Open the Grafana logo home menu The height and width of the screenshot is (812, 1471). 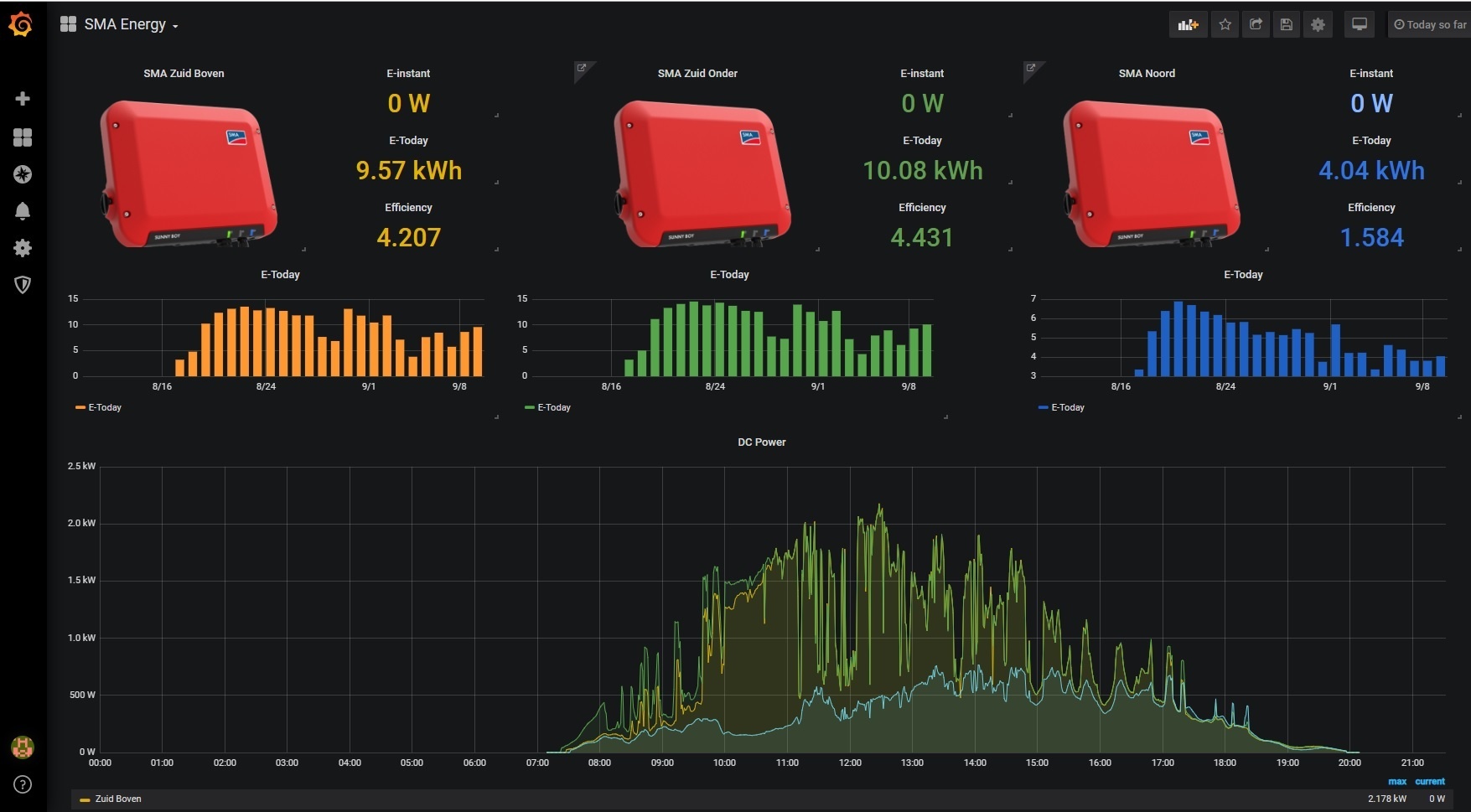(21, 25)
